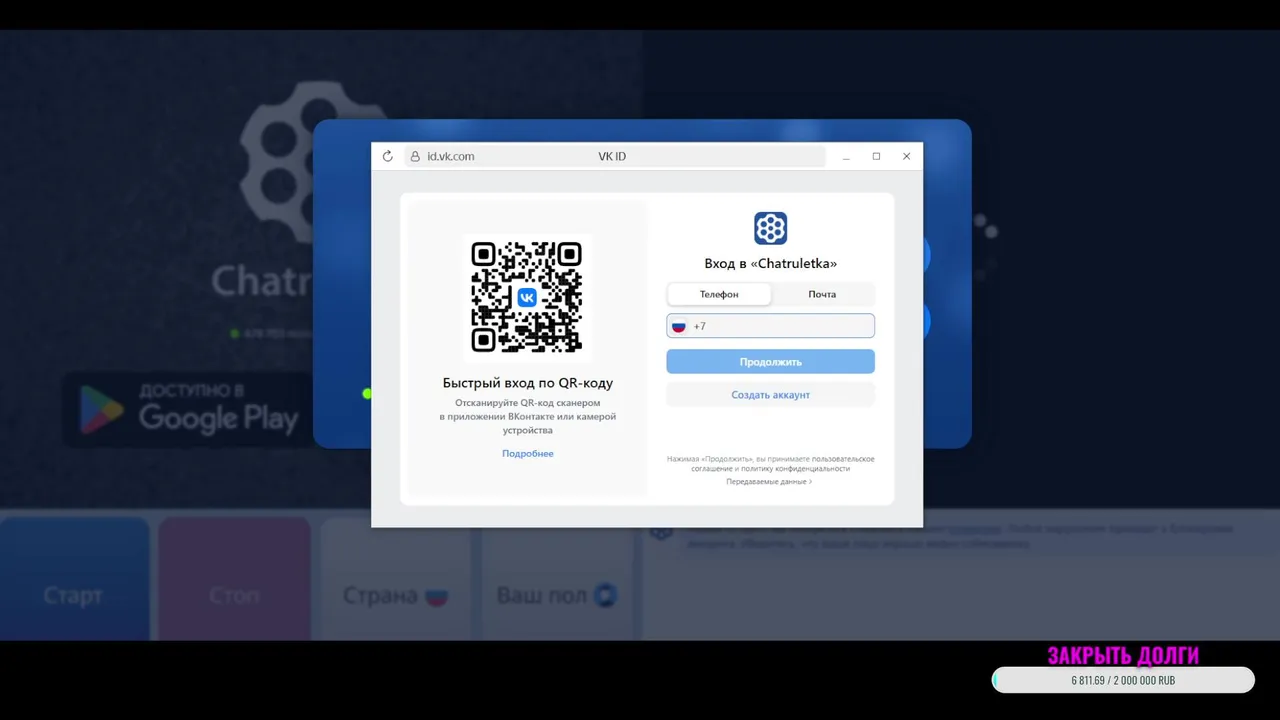Screen dimensions: 1280x720
Task: Open the Ваш пол selector in the background app
Action: [x=557, y=579]
